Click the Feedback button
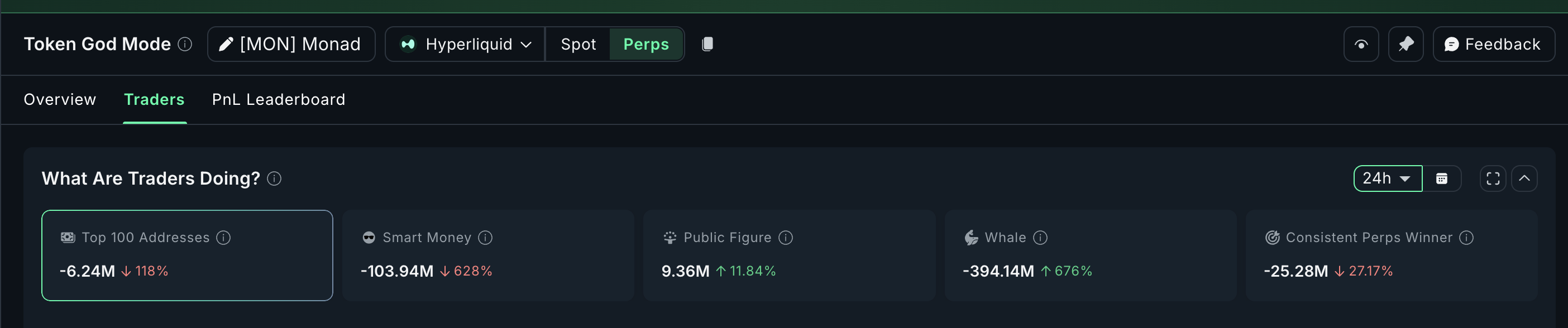This screenshot has width=1568, height=328. (1493, 44)
